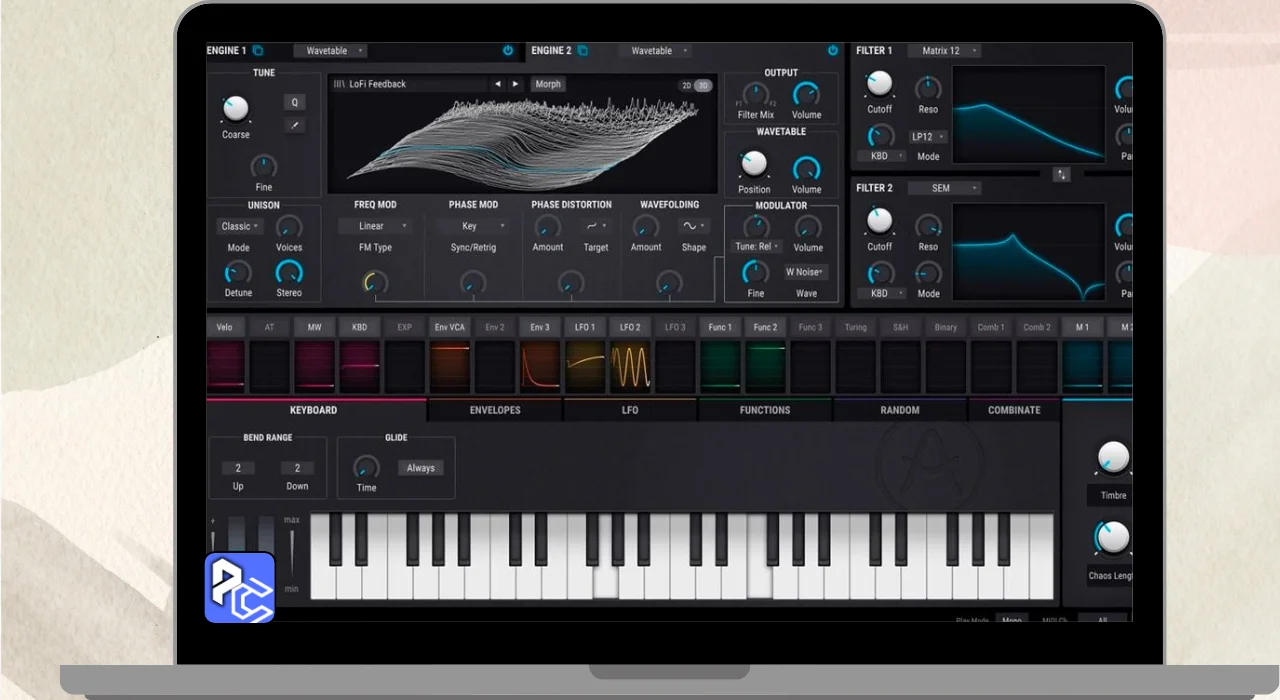Open the Tune: Rel modulator dropdown
Image resolution: width=1280 pixels, height=700 pixels.
(x=757, y=246)
